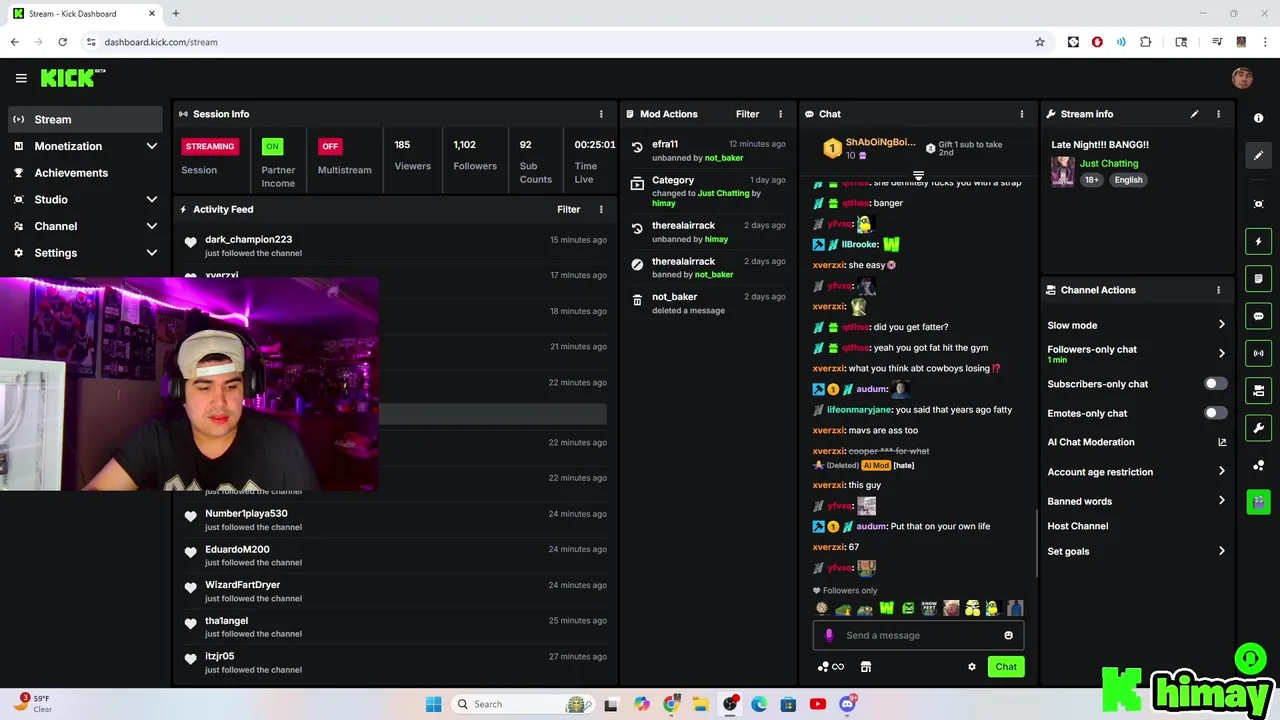Image resolution: width=1280 pixels, height=720 pixels.
Task: Click the Multistream OFF badge
Action: pyautogui.click(x=330, y=146)
